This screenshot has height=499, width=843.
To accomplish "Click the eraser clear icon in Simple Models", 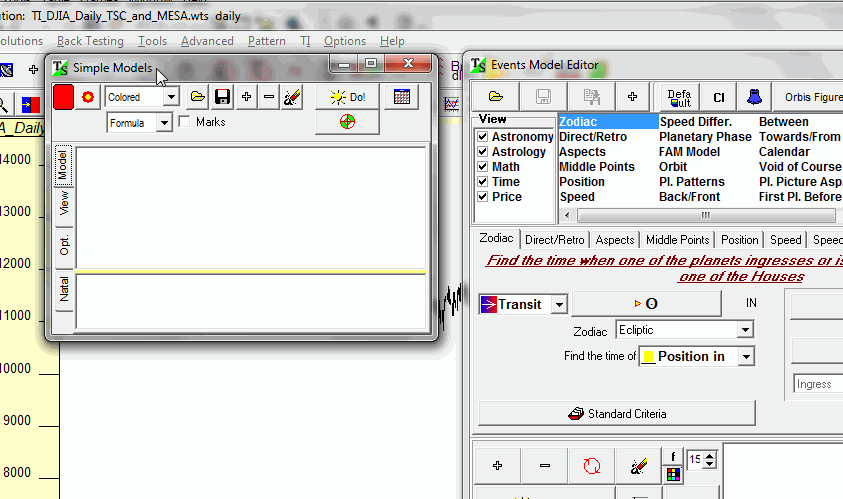I will (291, 97).
